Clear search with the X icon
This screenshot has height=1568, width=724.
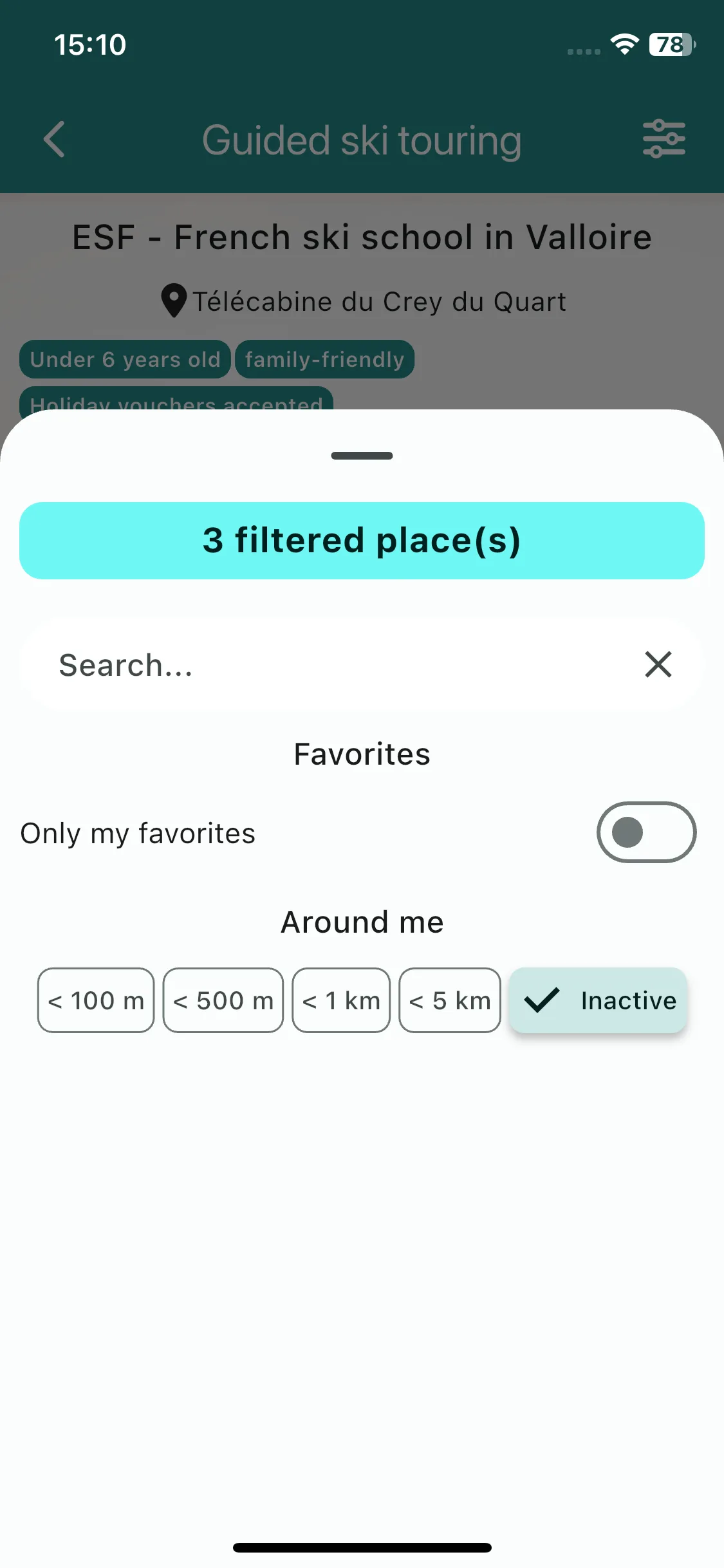point(658,664)
